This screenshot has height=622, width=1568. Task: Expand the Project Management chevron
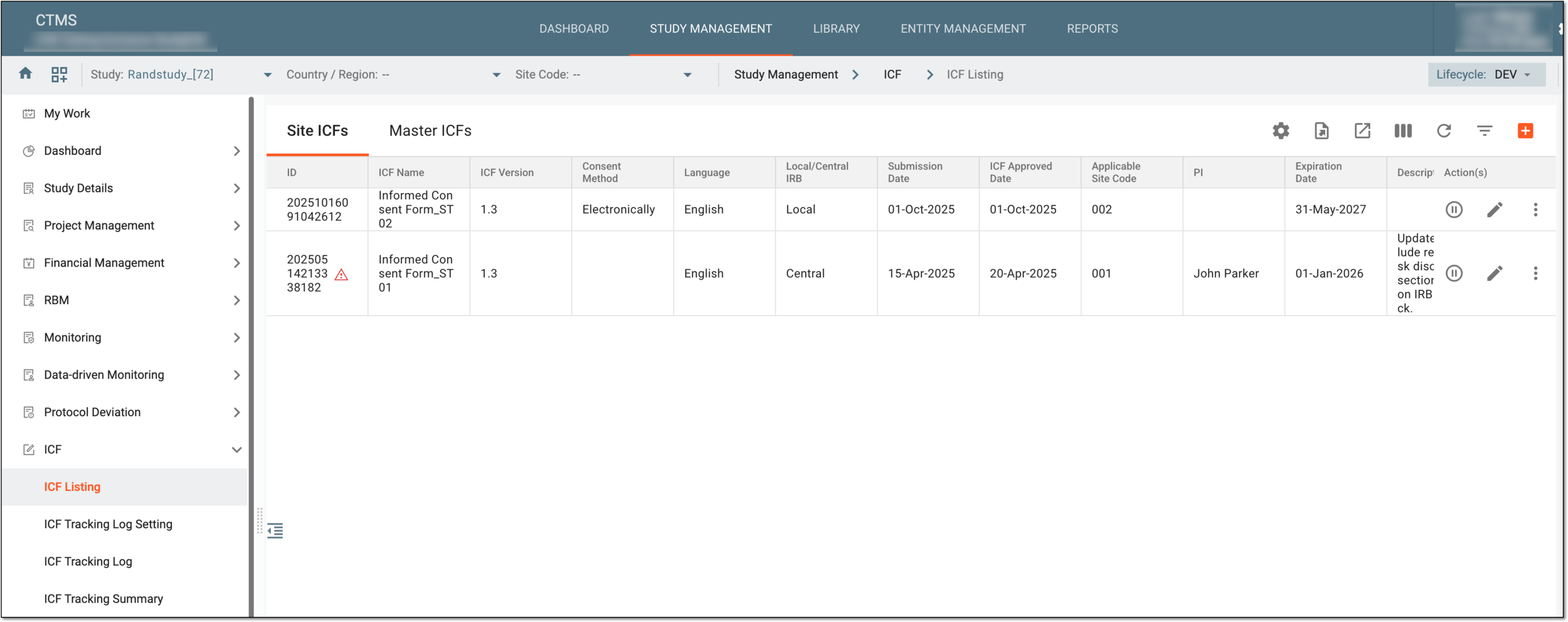pos(236,226)
